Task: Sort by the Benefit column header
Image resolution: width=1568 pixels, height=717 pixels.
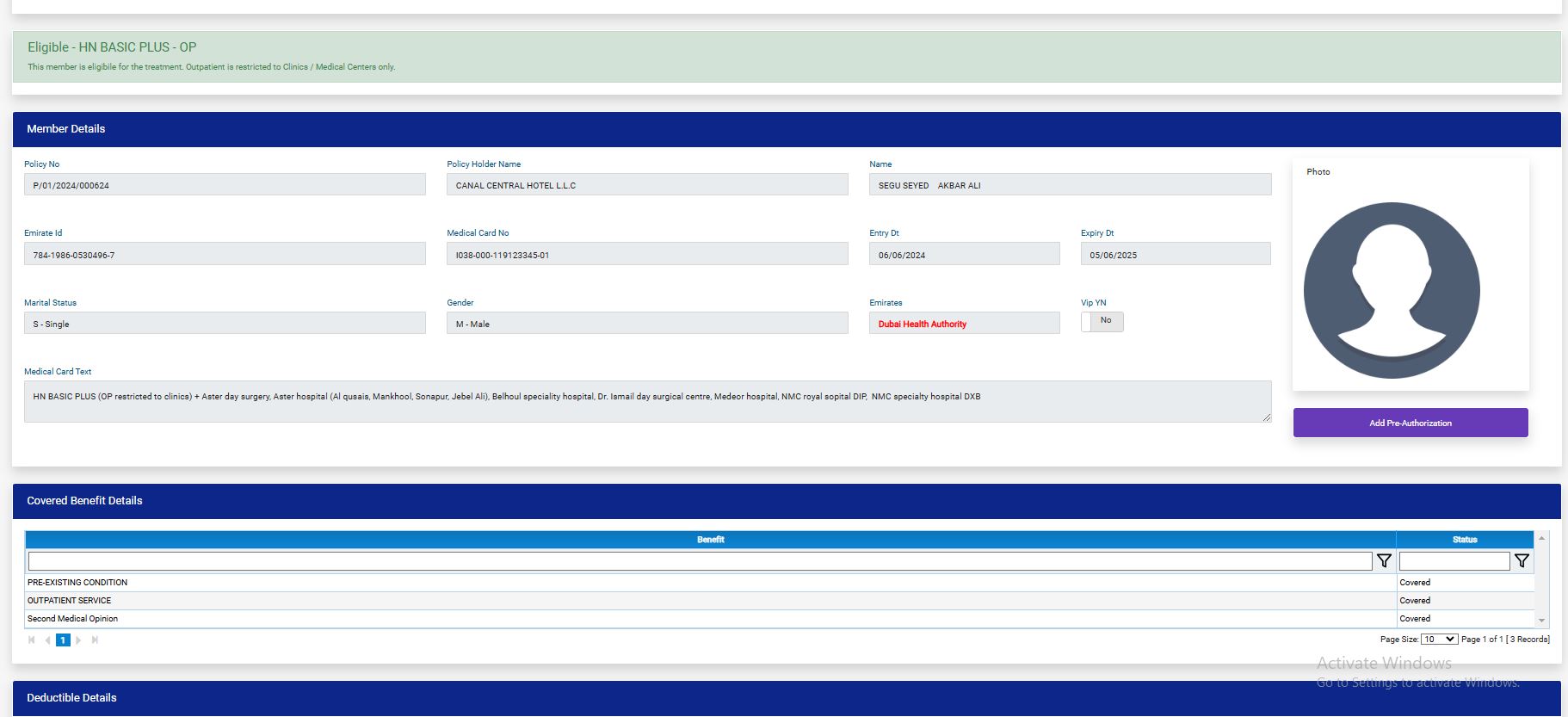Action: pyautogui.click(x=710, y=540)
